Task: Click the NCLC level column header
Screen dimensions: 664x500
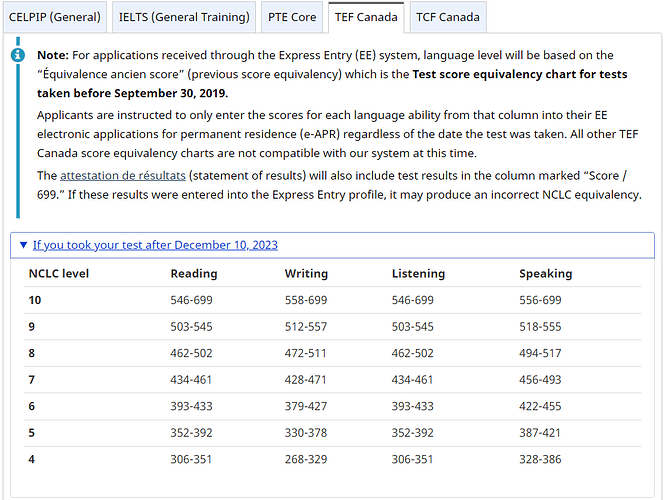Action: coord(59,273)
